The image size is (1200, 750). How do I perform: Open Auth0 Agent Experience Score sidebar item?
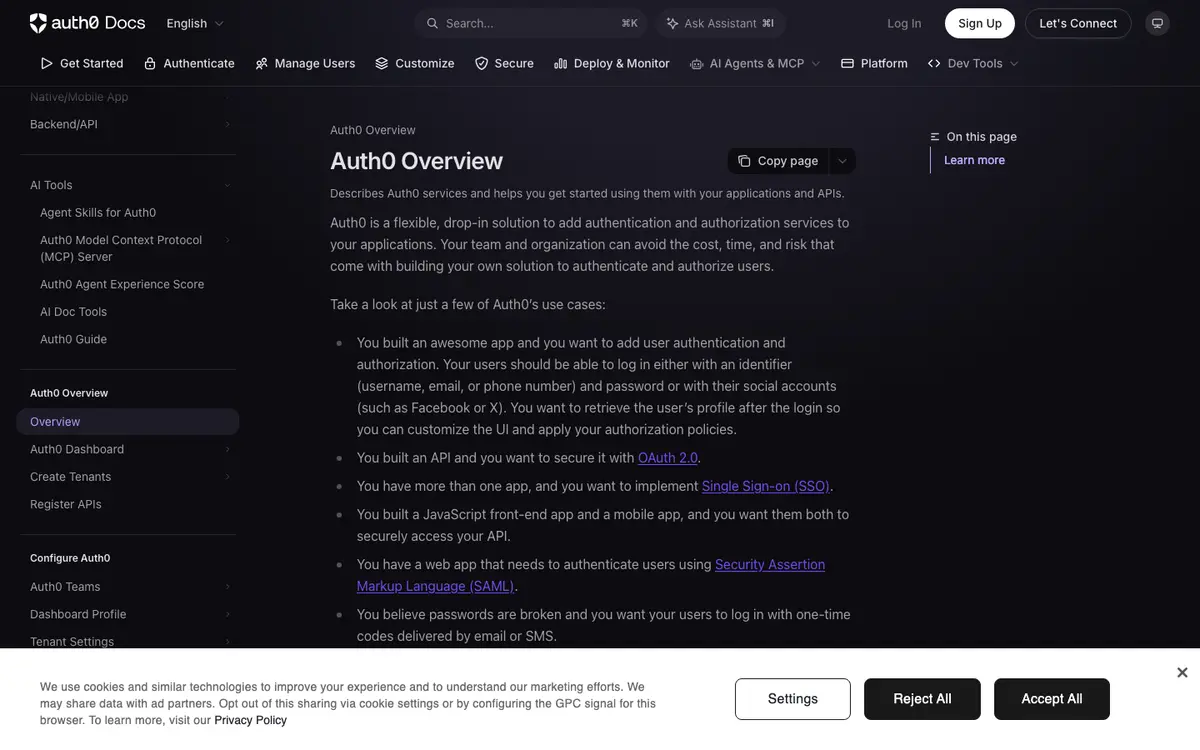point(122,284)
